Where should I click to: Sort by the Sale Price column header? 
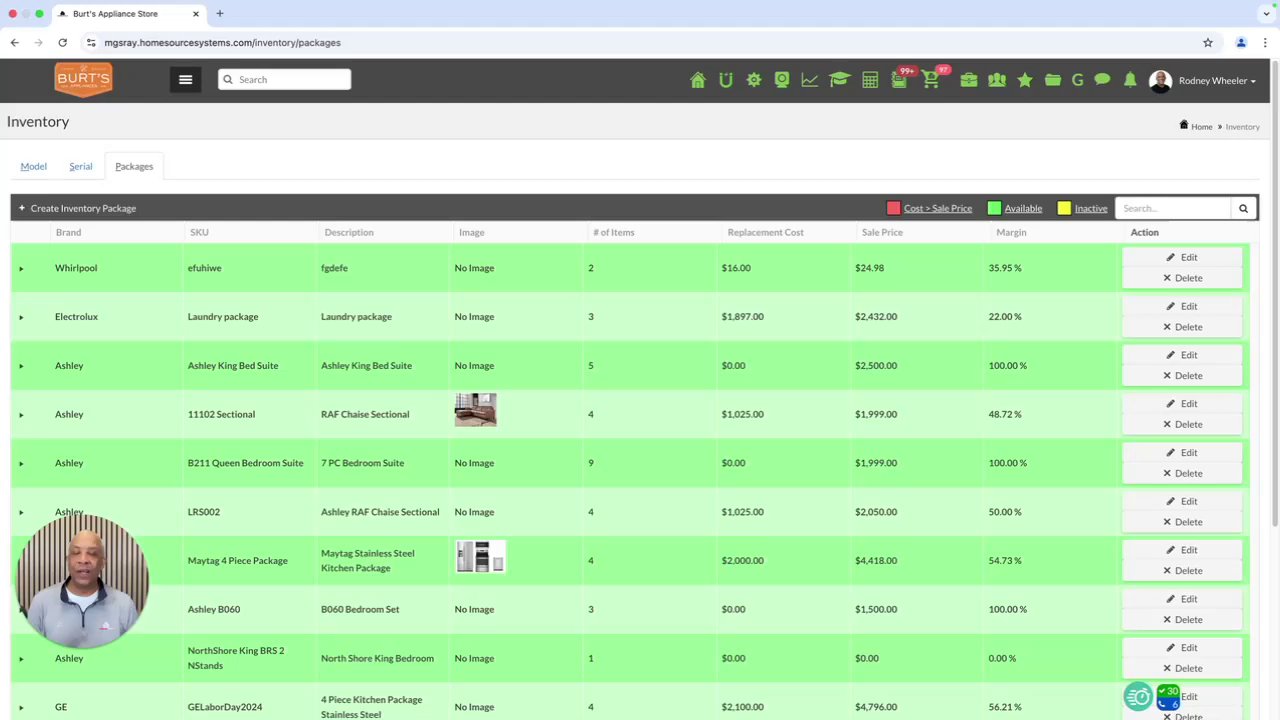[x=882, y=232]
